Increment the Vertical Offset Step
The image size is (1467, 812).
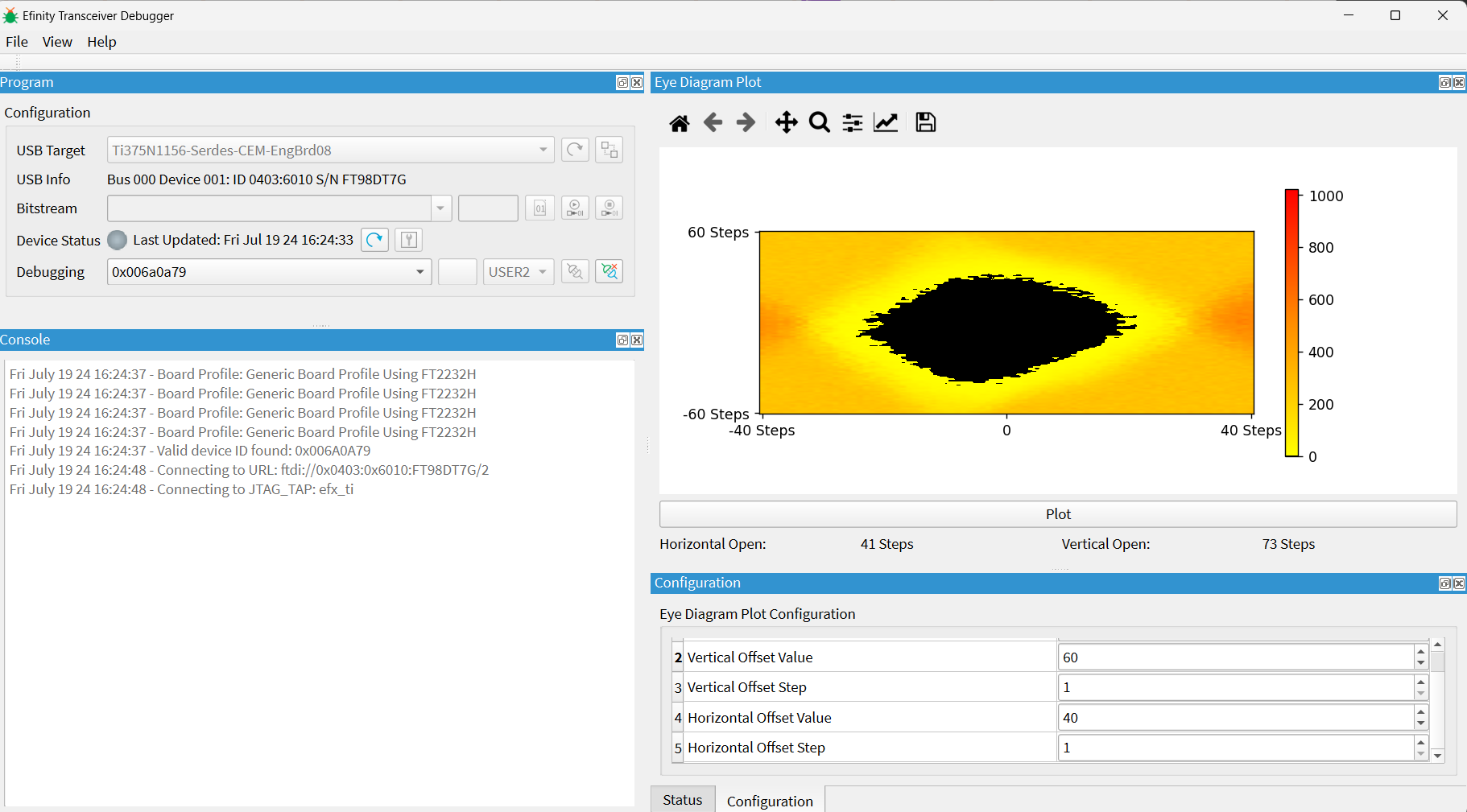1421,681
